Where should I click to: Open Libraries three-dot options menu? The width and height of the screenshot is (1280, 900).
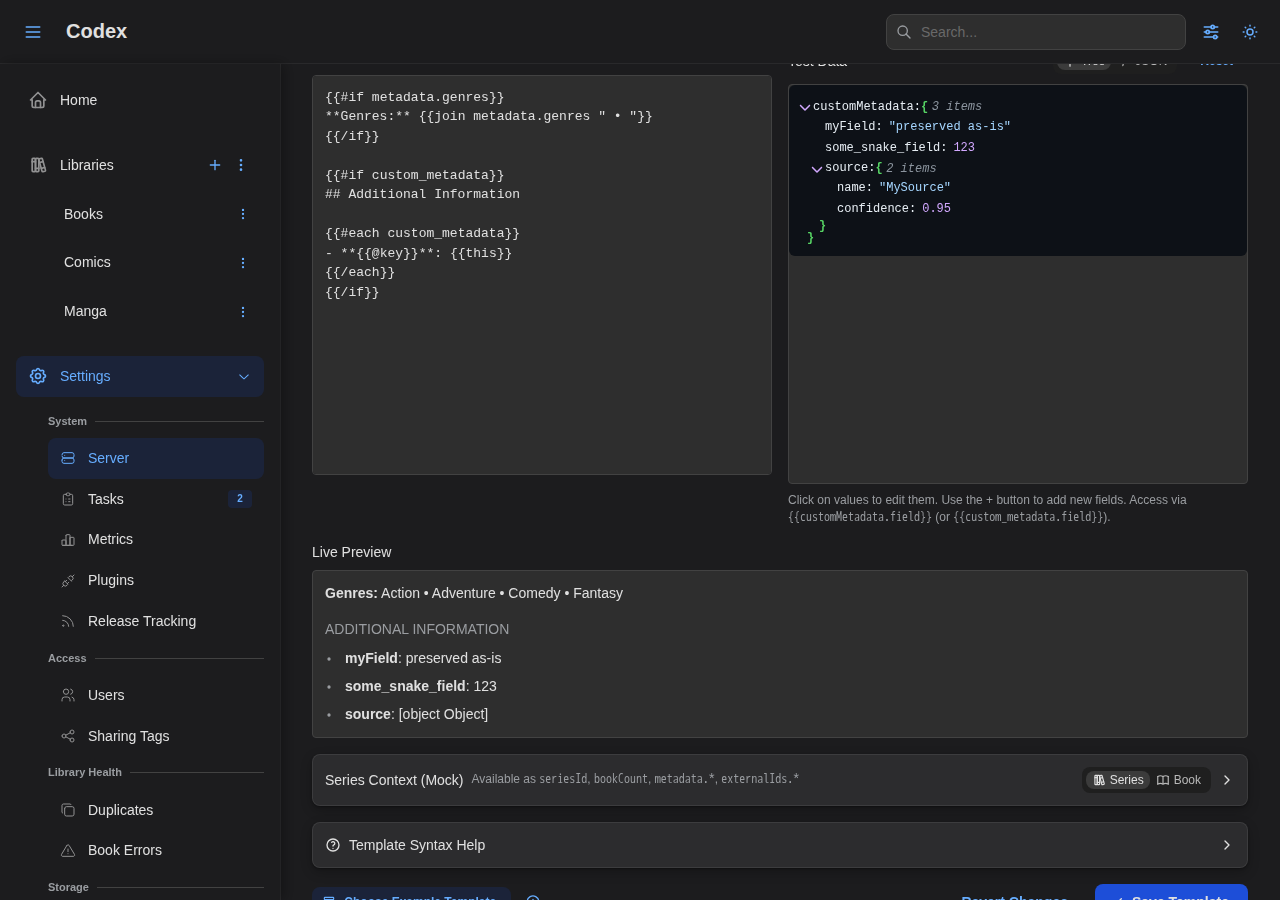pyautogui.click(x=241, y=165)
